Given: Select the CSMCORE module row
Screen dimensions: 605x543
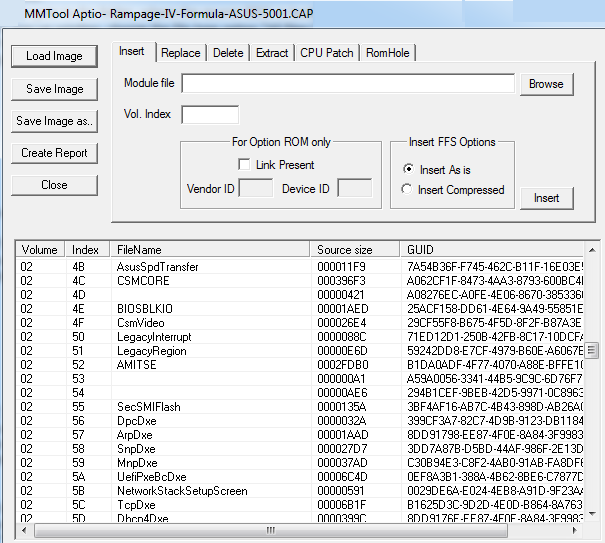Looking at the screenshot, I should pos(300,281).
